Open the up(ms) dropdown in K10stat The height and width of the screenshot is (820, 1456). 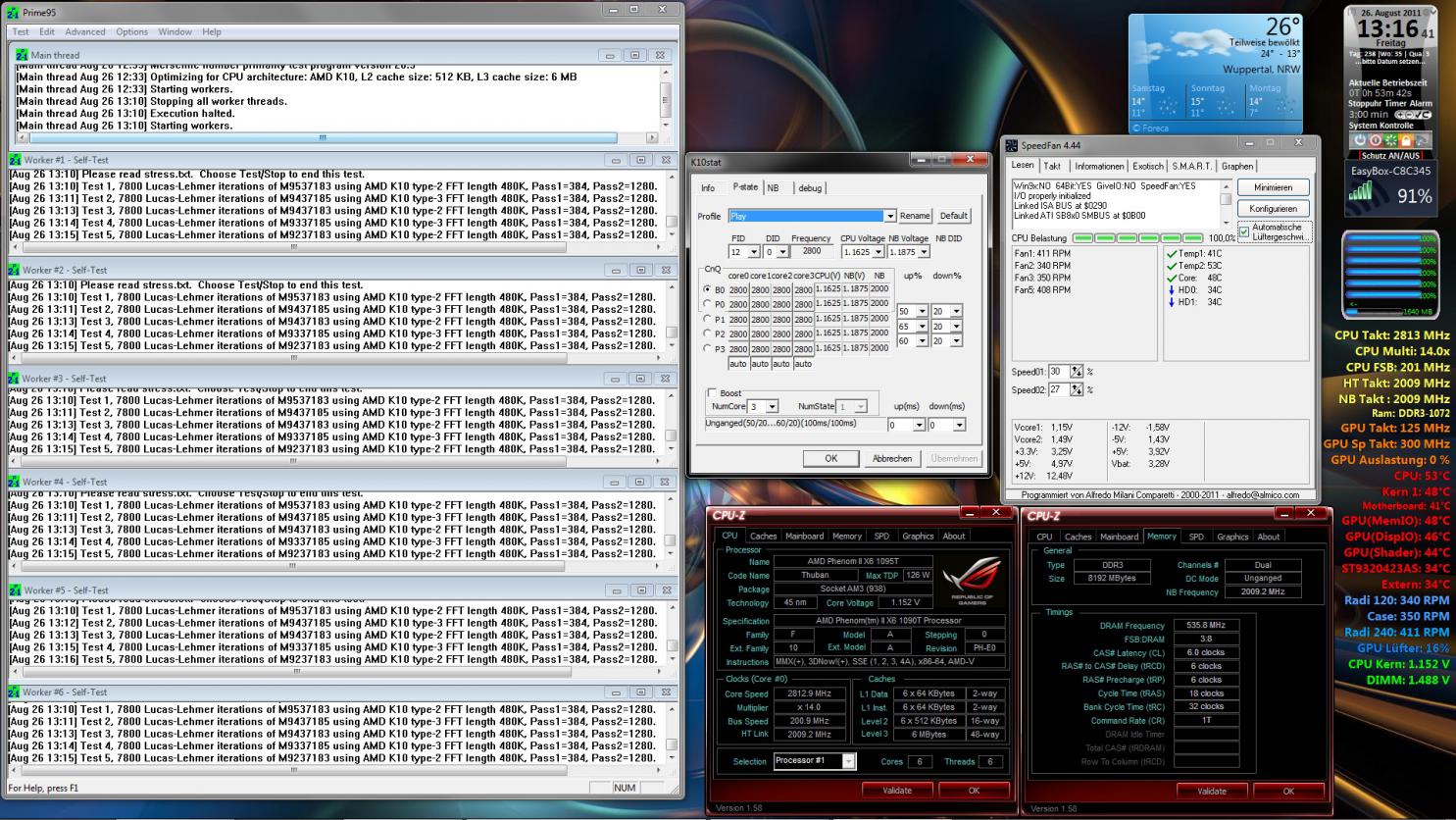click(919, 425)
